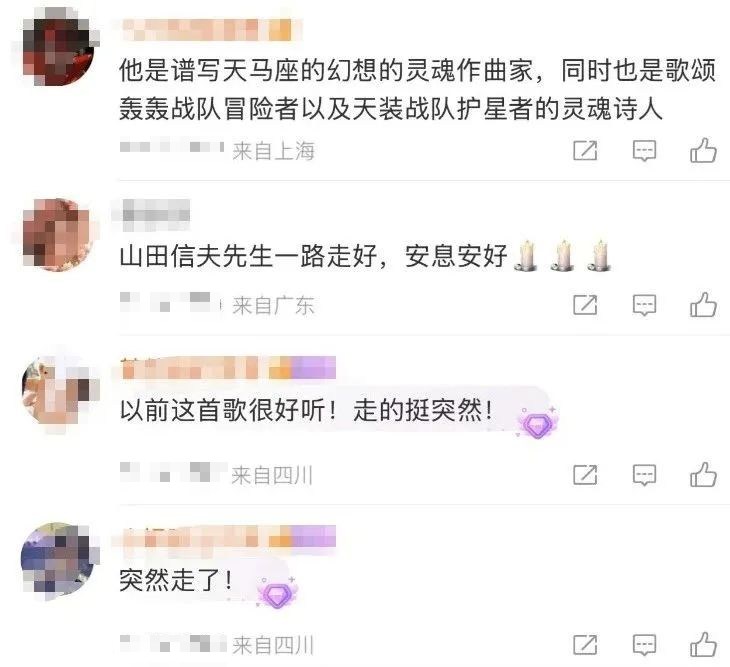Reply to the 上海 comment
Screen dimensions: 730x667
[644, 151]
